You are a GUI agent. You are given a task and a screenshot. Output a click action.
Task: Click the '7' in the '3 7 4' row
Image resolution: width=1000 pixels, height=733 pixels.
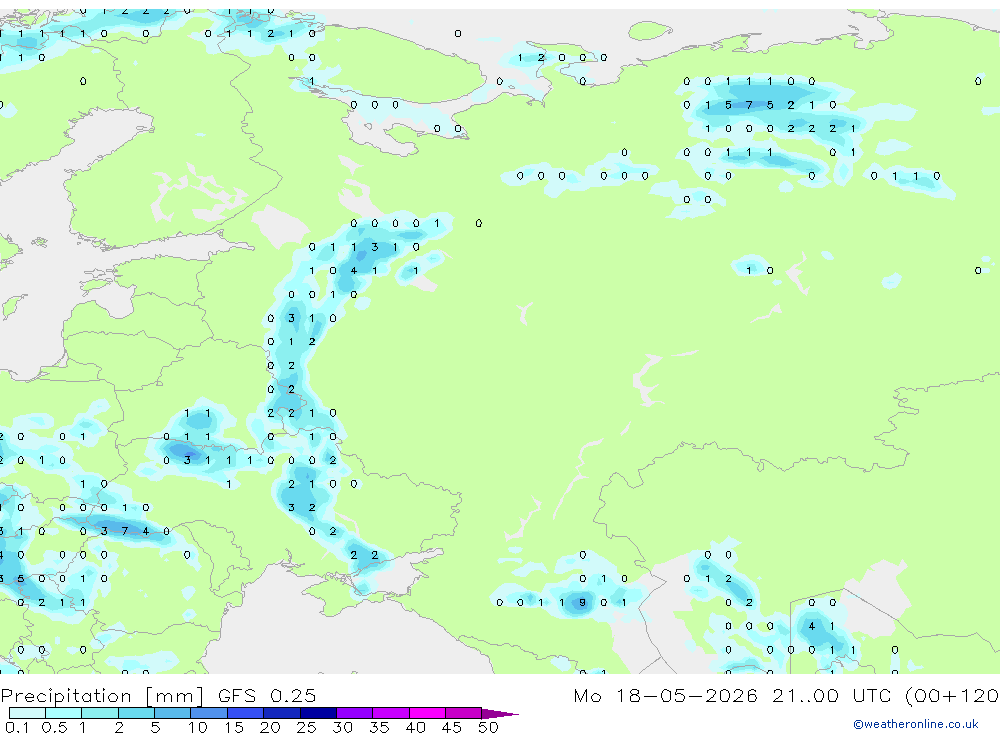coord(124,531)
